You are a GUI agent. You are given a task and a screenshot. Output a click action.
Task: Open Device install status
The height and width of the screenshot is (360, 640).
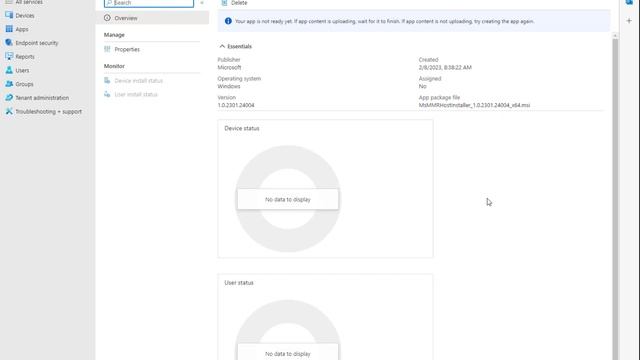click(138, 81)
